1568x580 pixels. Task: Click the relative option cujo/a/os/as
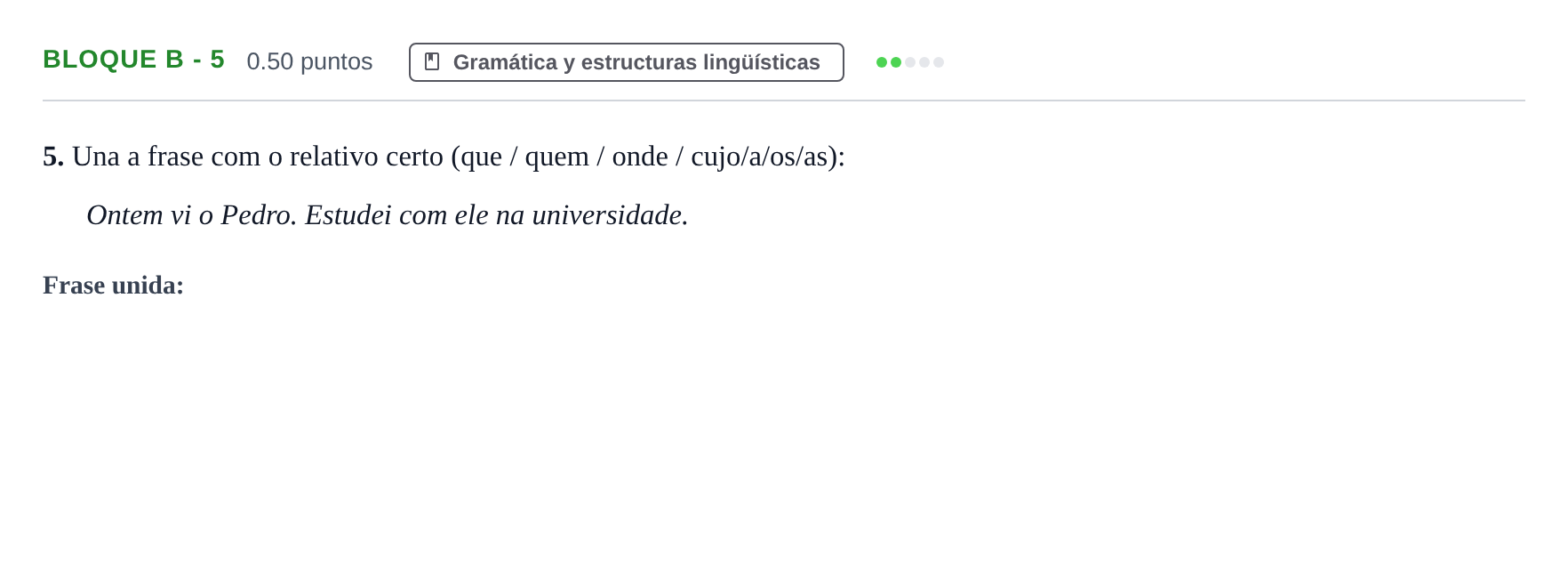[759, 157]
